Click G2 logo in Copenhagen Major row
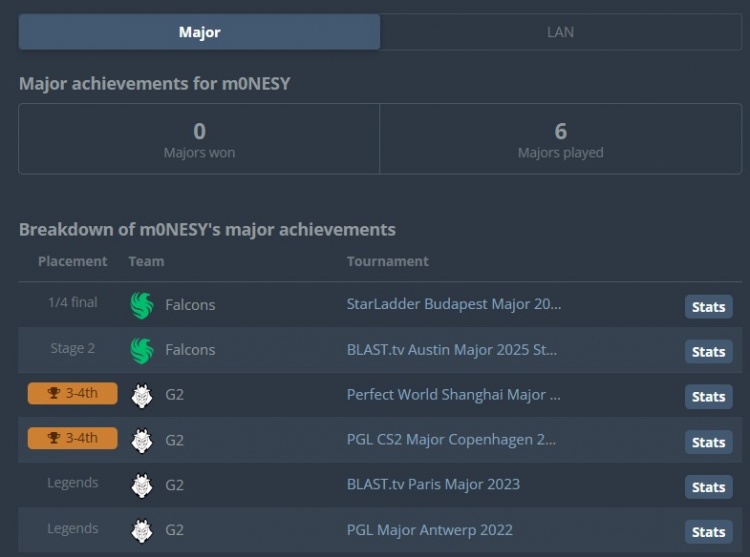The height and width of the screenshot is (557, 750). 142,440
